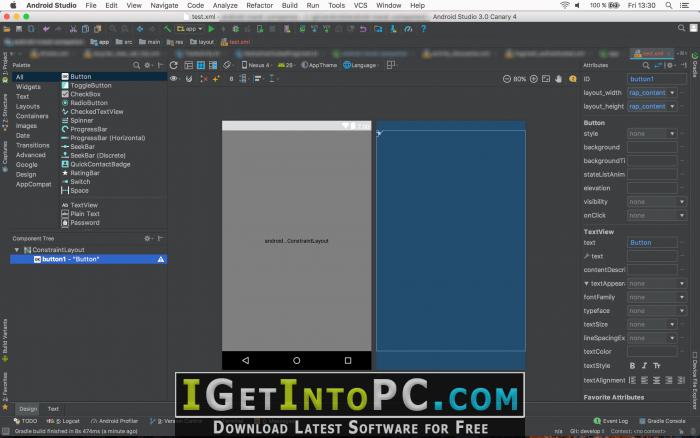Click the screen orientation rotate icon
The width and height of the screenshot is (700, 438).
227,65
